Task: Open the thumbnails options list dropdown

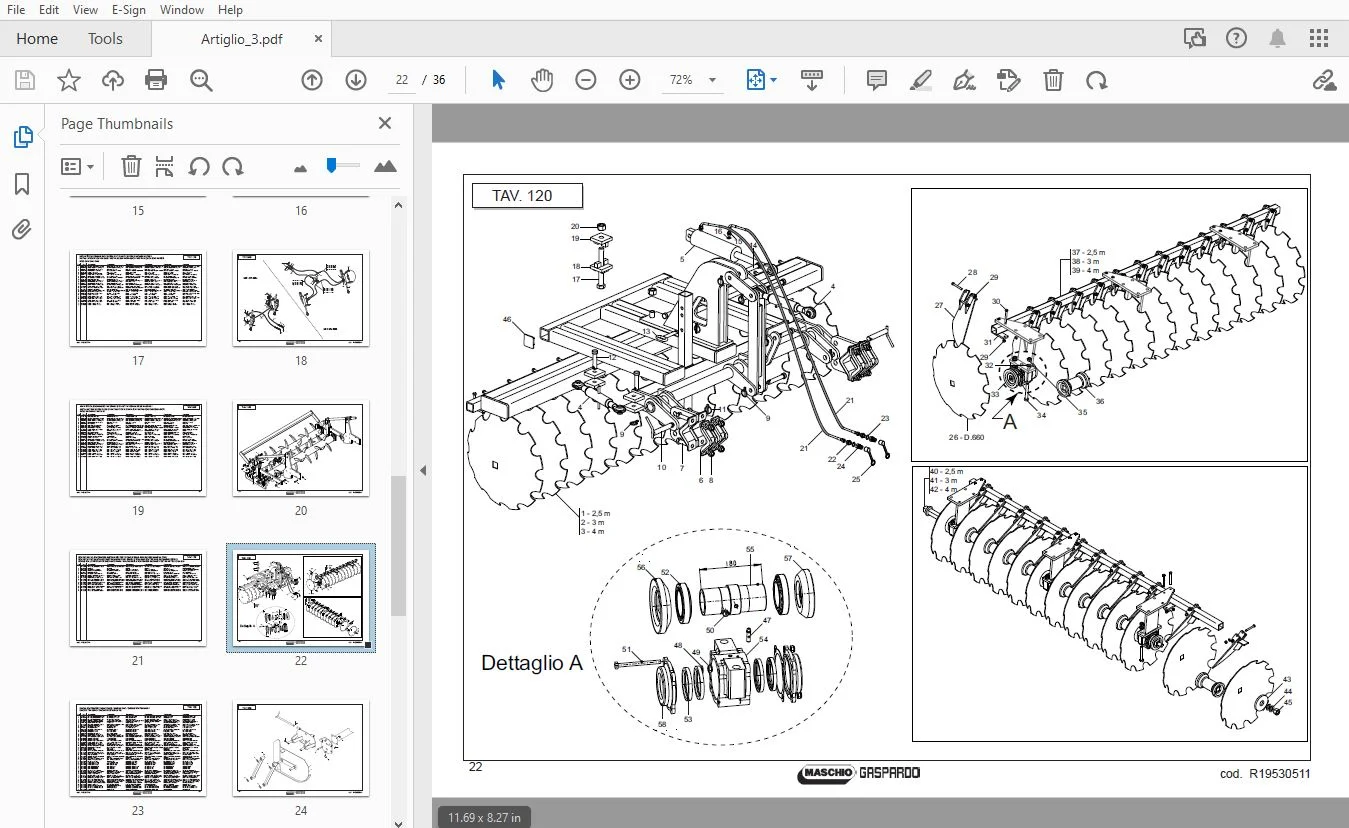Action: 78,166
